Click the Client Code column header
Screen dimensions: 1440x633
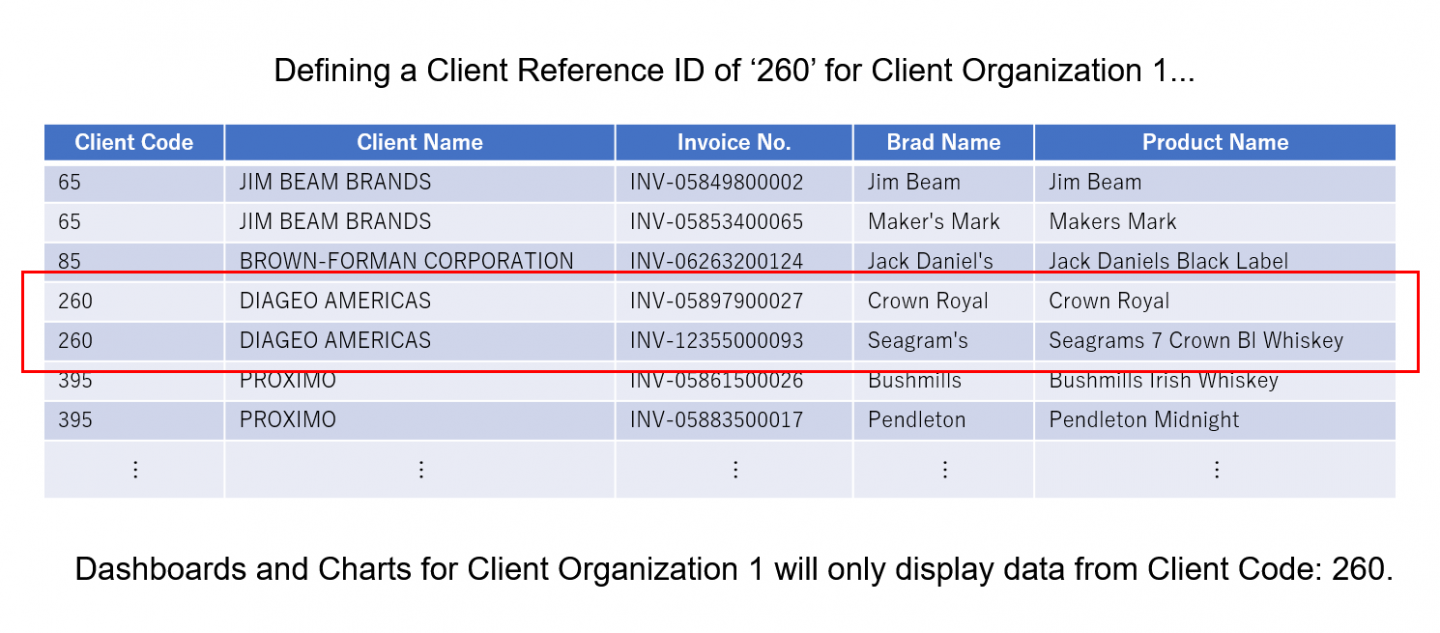point(133,142)
